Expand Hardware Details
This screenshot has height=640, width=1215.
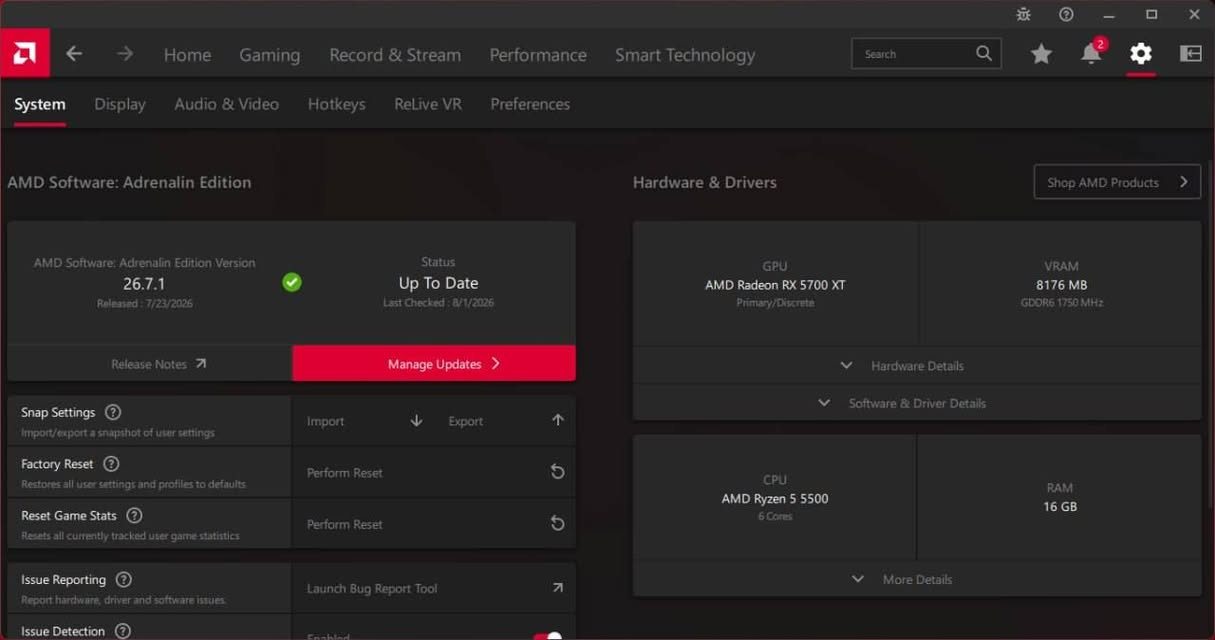(x=917, y=365)
